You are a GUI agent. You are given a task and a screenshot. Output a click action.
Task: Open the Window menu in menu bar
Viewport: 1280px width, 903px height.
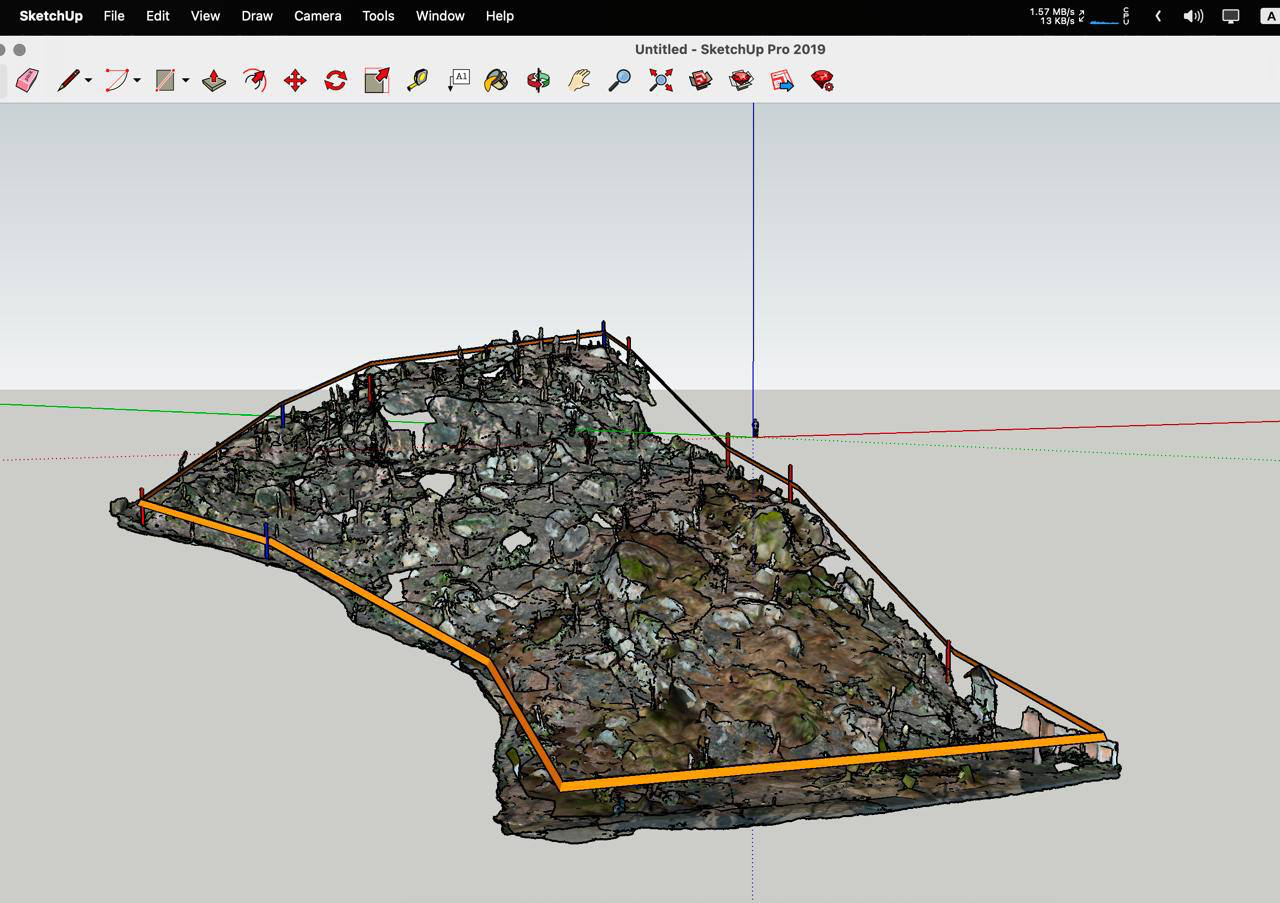coord(440,16)
